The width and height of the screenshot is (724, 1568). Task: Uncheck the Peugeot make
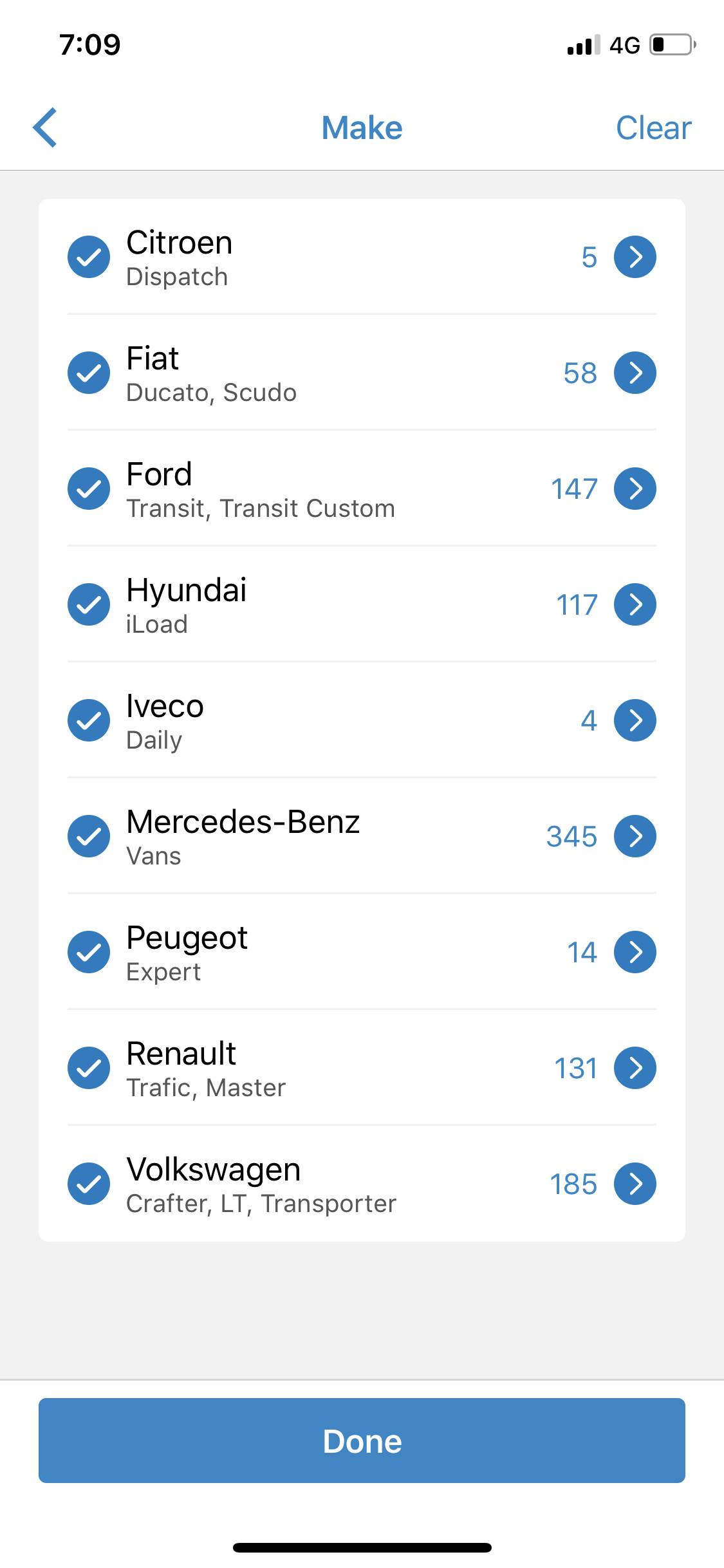tap(89, 952)
